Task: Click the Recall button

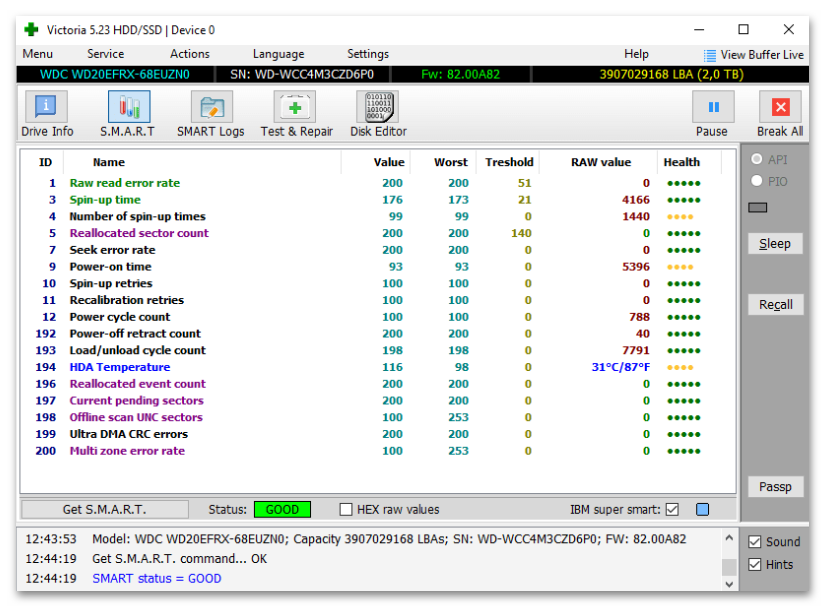Action: click(776, 305)
